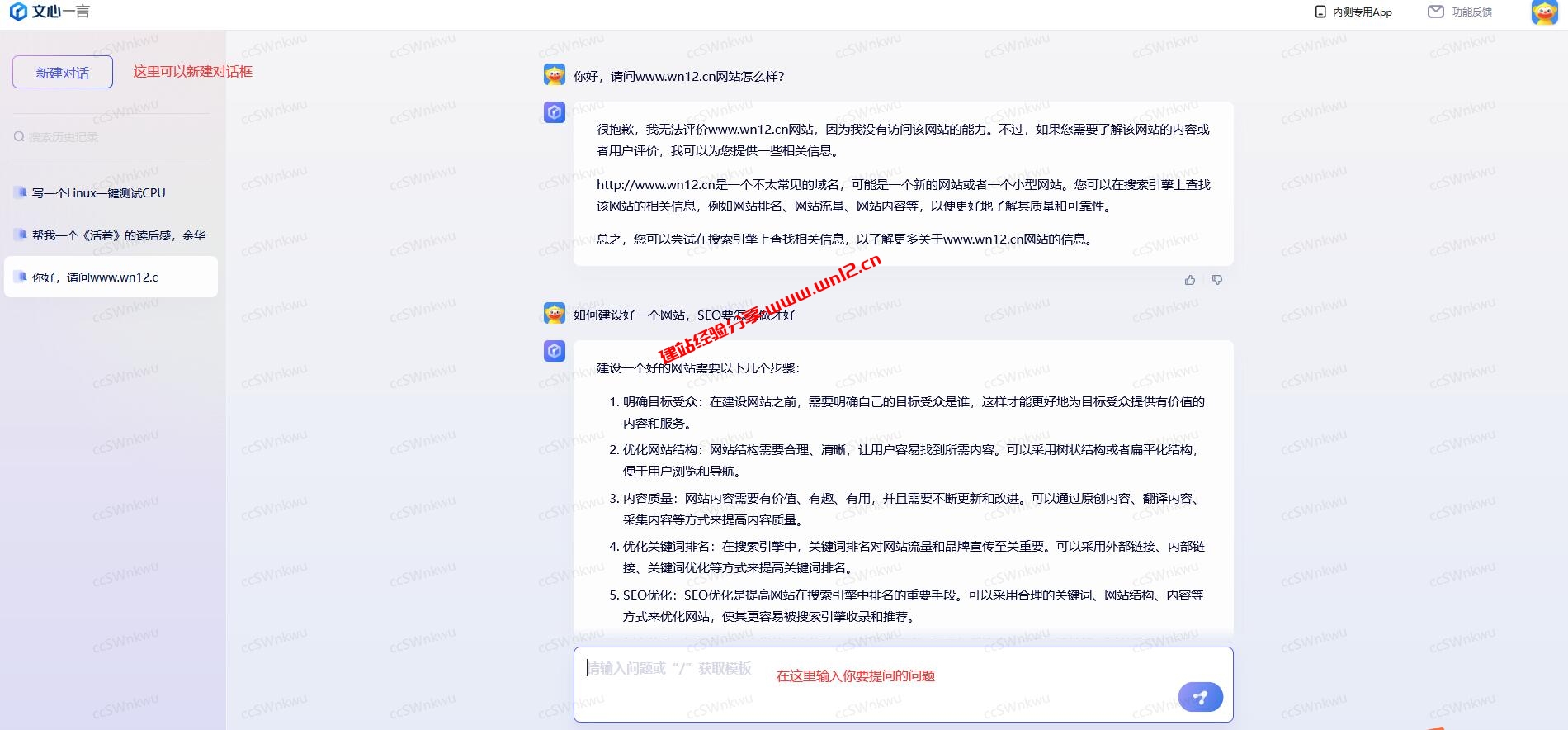Open the user avatar at top right

(1544, 12)
